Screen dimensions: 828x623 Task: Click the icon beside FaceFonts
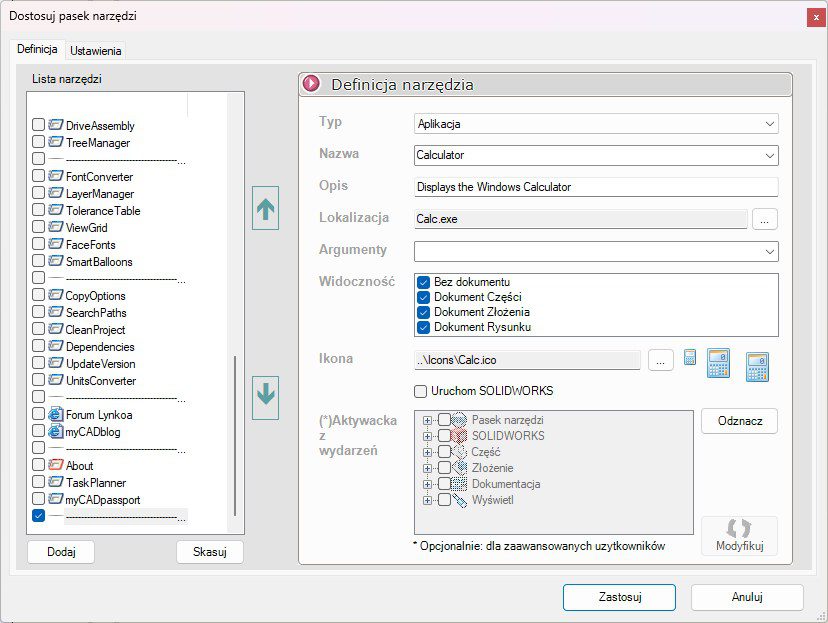(55, 243)
